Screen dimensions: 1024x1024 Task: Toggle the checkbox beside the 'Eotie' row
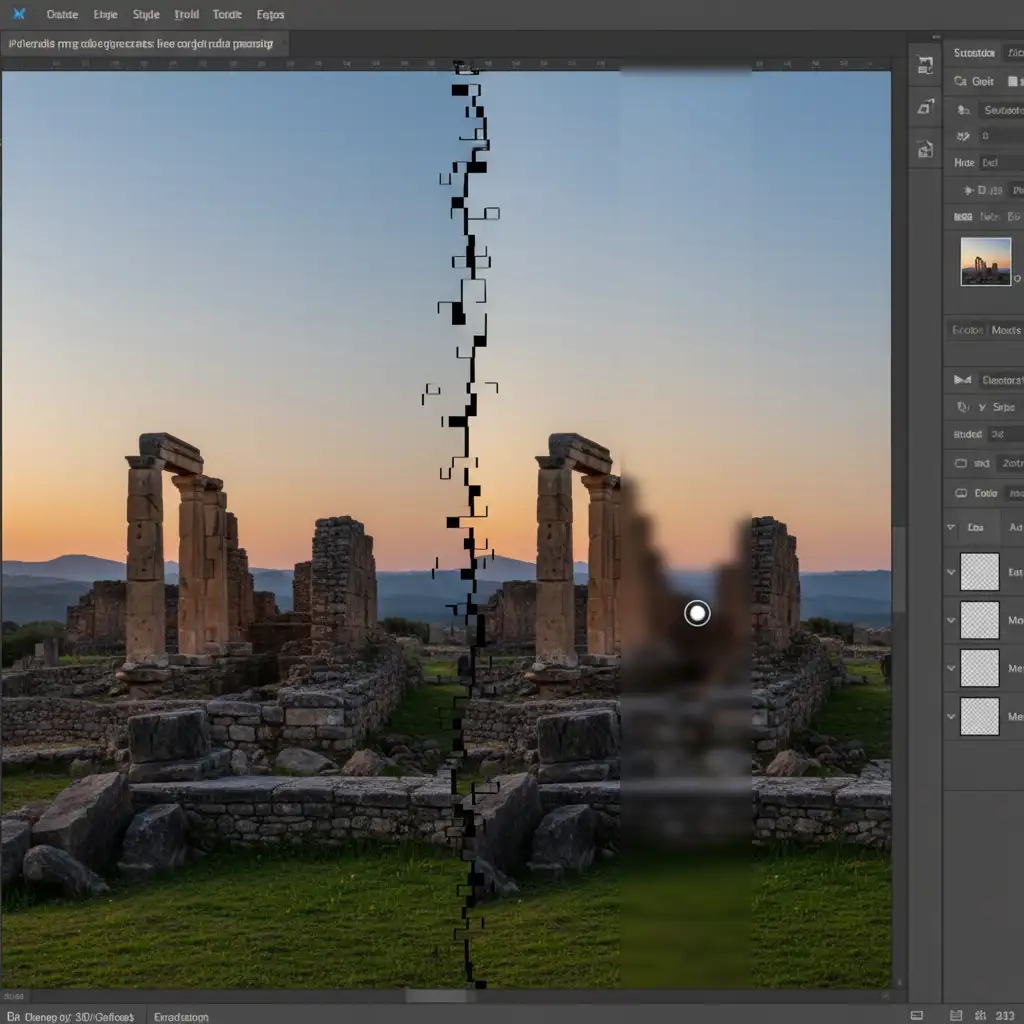961,493
